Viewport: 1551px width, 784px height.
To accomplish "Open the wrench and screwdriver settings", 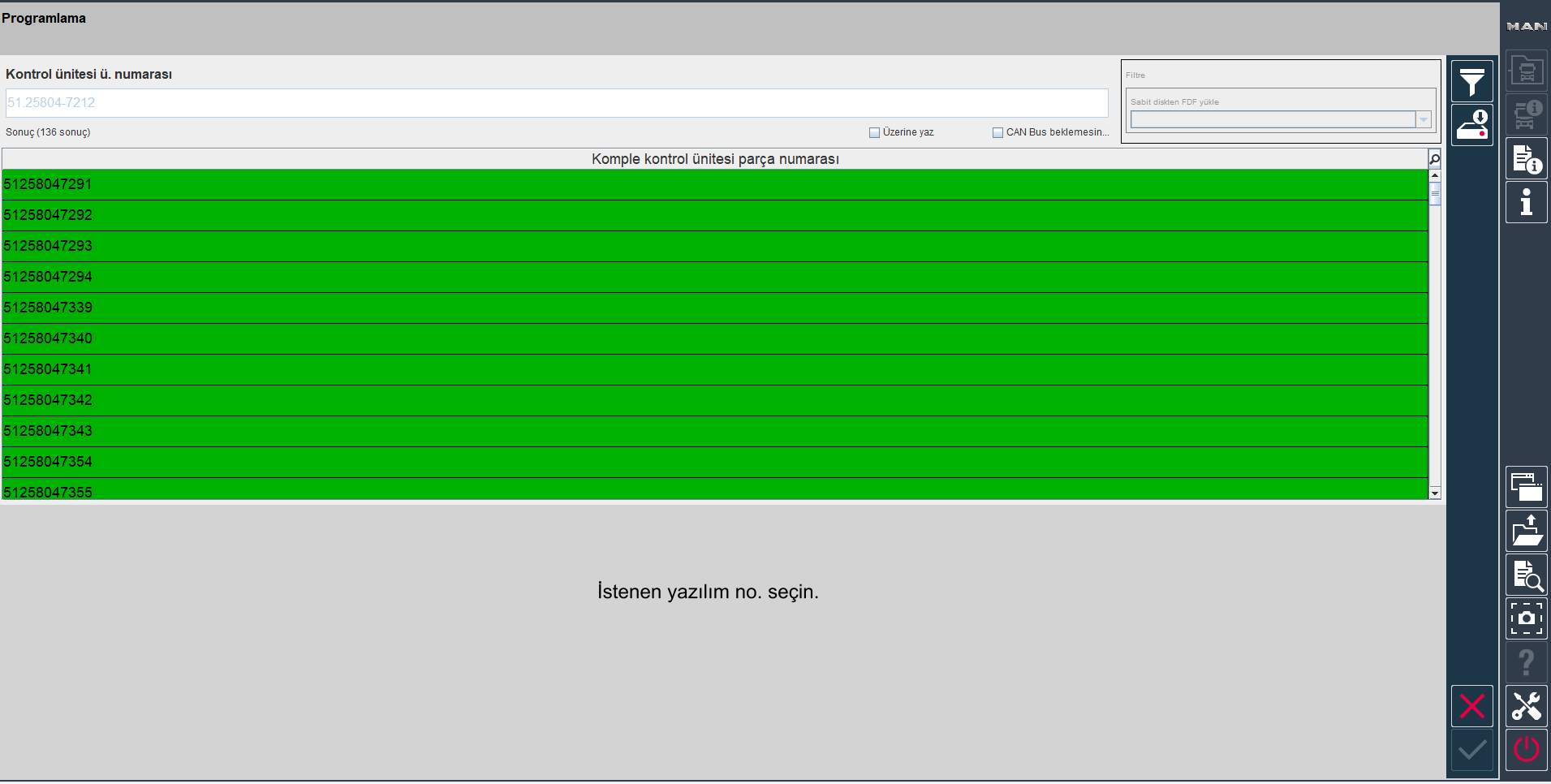I will point(1526,706).
